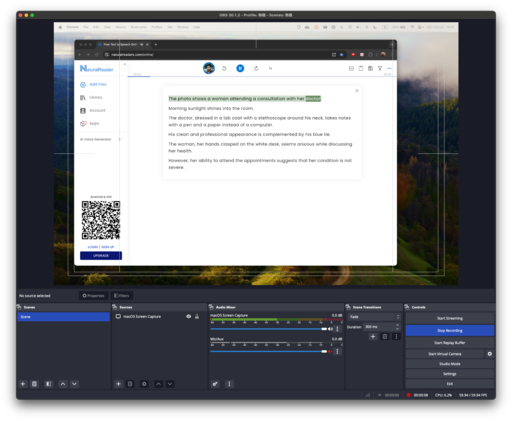
Task: Move scene up in Scenes panel
Action: point(63,384)
